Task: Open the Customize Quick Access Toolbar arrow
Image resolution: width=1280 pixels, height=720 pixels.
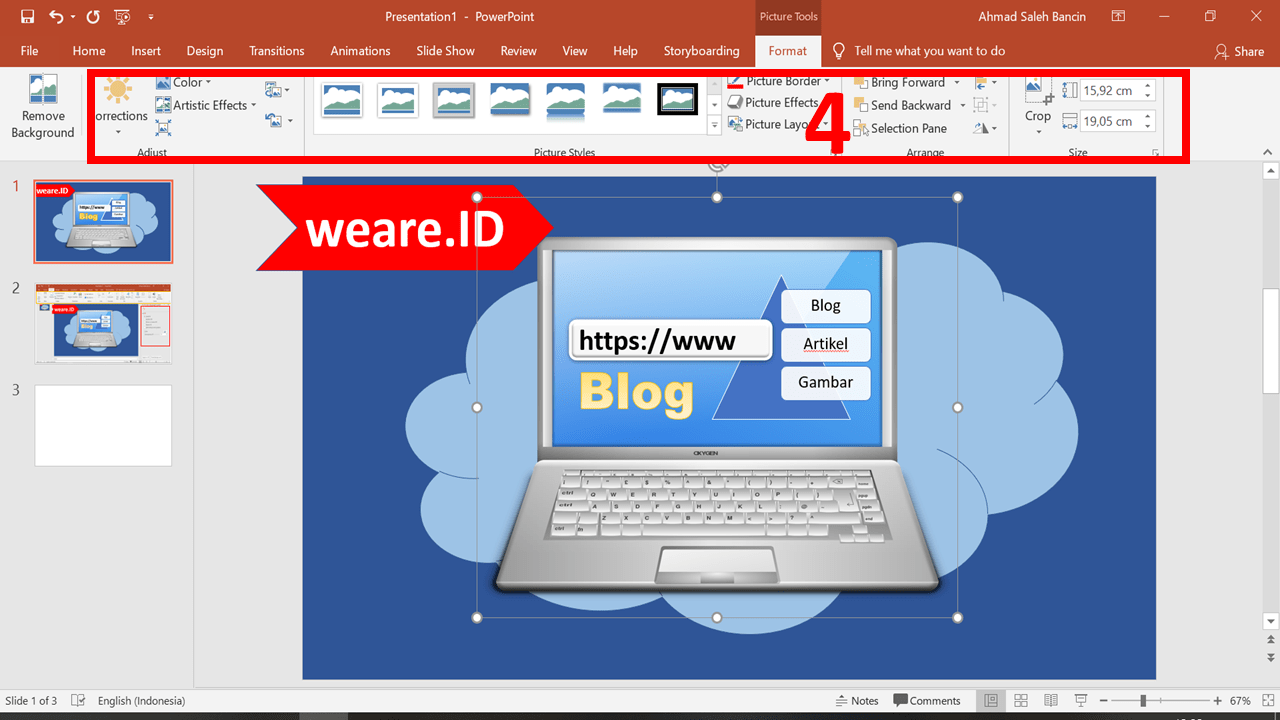Action: pyautogui.click(x=151, y=17)
